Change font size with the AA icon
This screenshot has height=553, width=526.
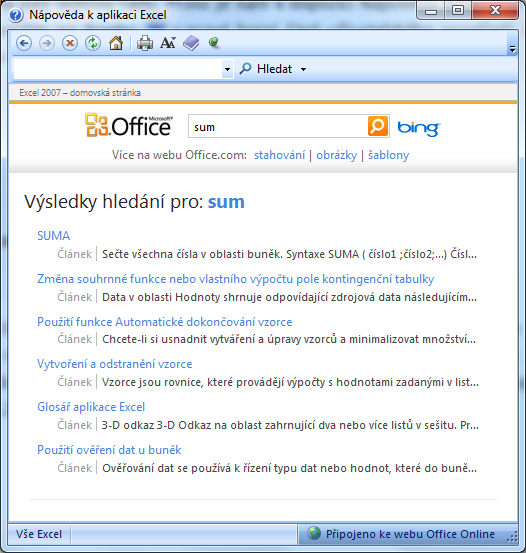168,43
